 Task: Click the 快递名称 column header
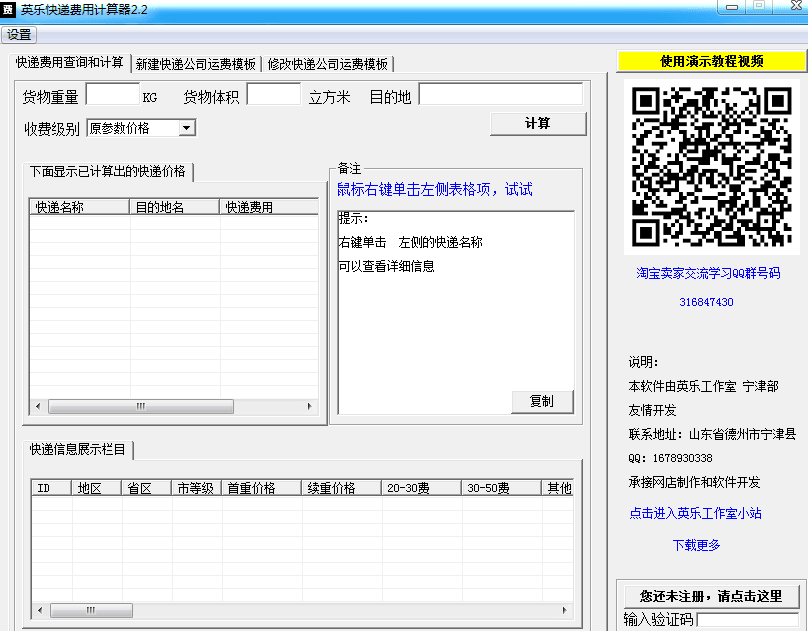coord(80,208)
